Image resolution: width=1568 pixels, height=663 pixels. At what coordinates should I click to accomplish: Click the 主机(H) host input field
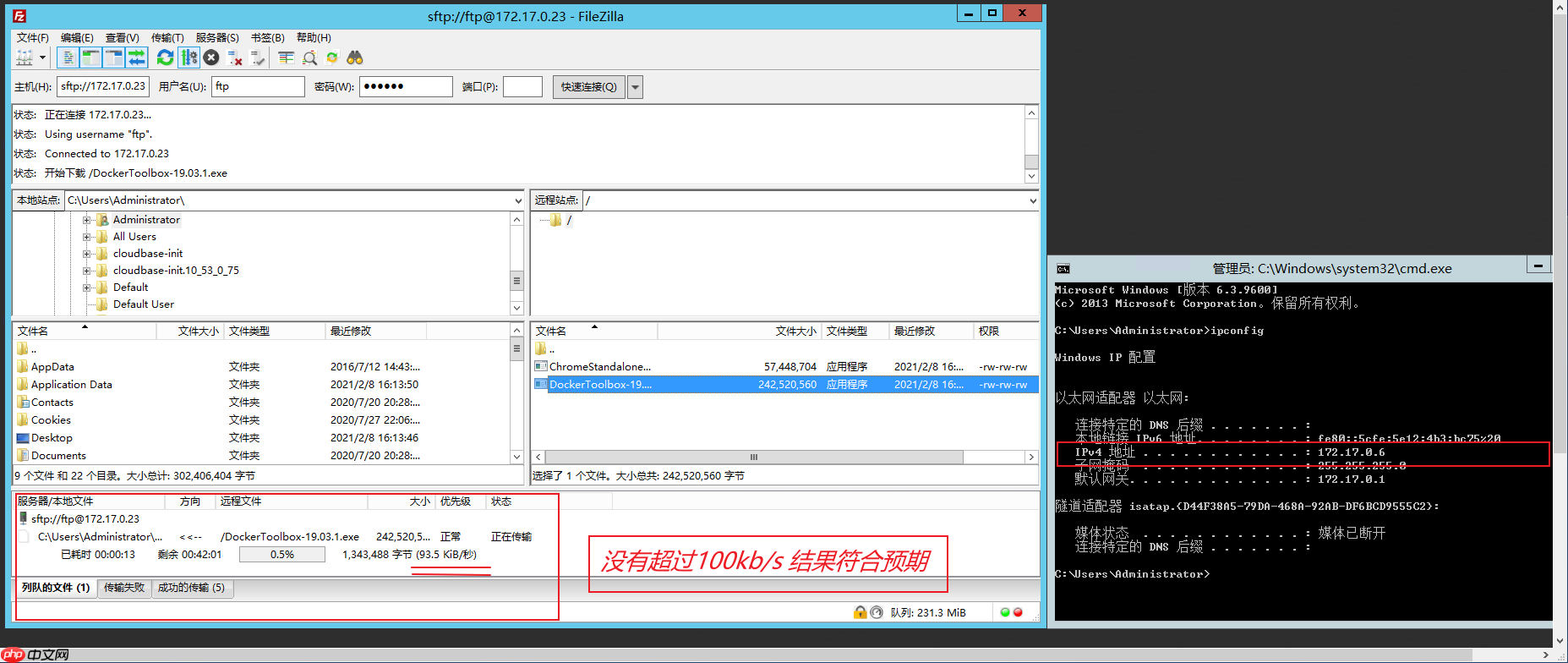(x=103, y=86)
